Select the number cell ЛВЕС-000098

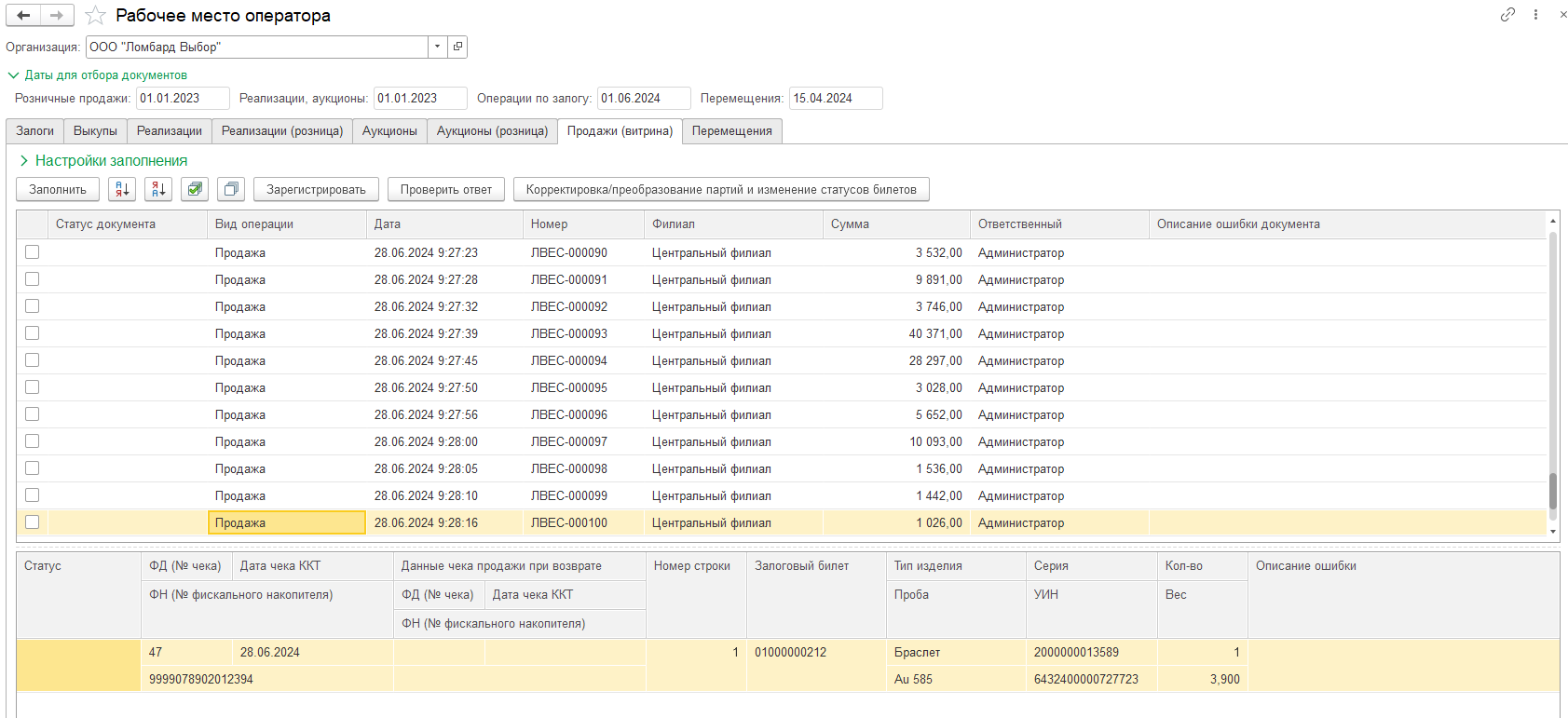point(583,468)
